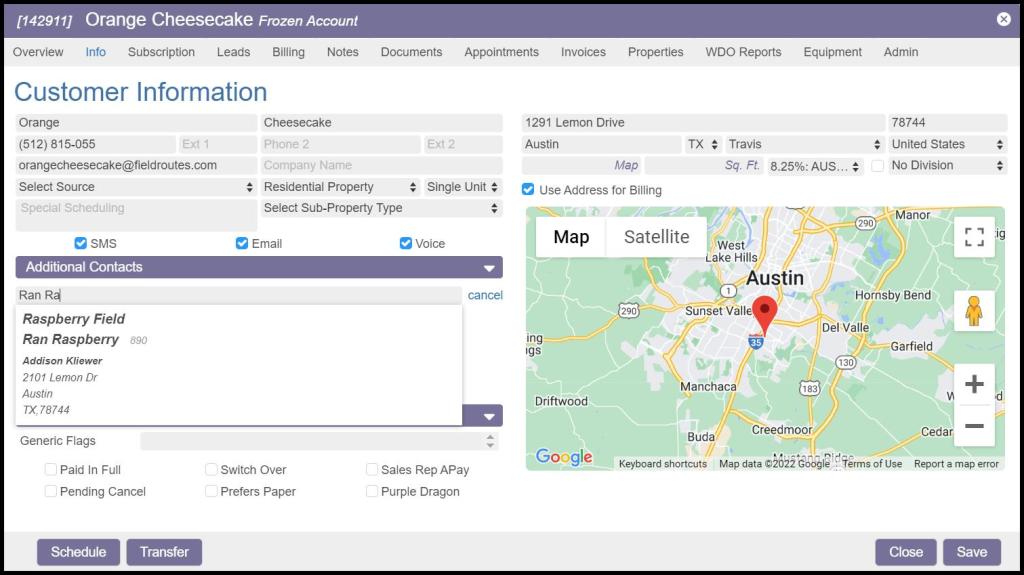Tick the Purple Dragon checkbox
Screen dimensions: 1024x575
[372, 492]
